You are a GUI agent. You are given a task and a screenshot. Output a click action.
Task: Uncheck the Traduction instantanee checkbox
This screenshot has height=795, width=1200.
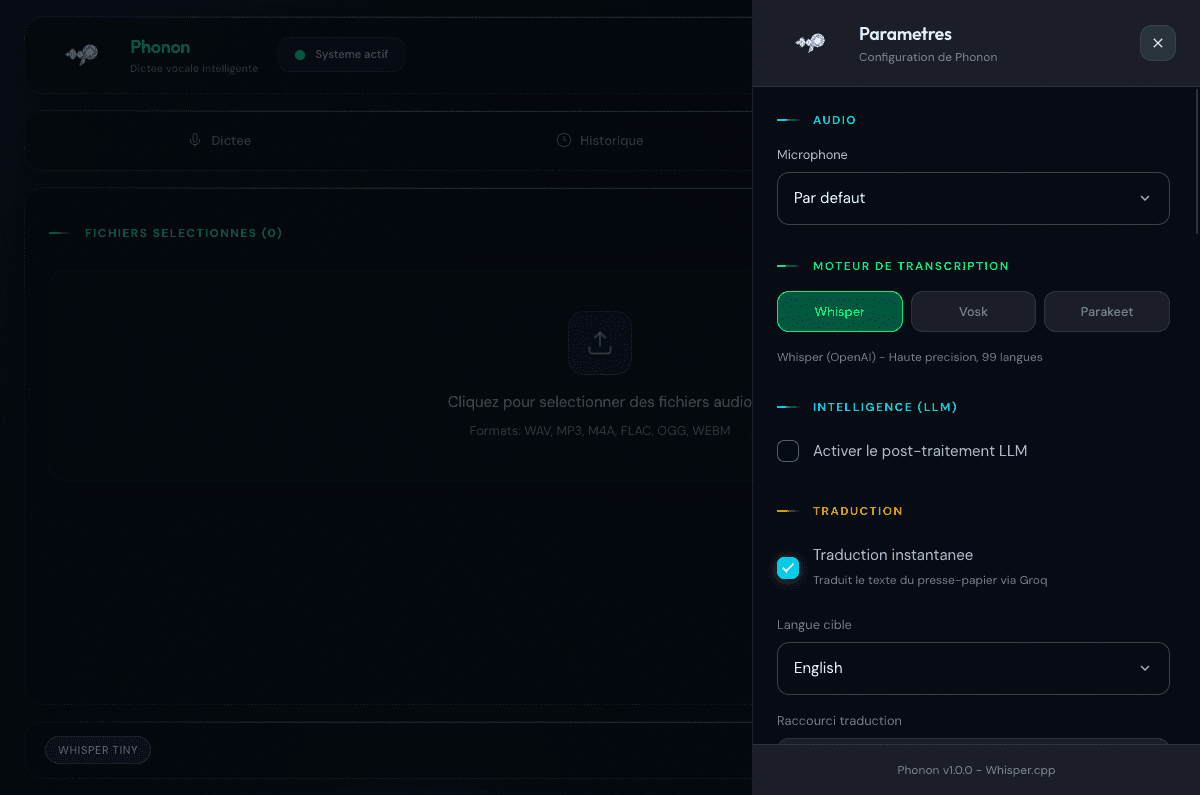[788, 568]
